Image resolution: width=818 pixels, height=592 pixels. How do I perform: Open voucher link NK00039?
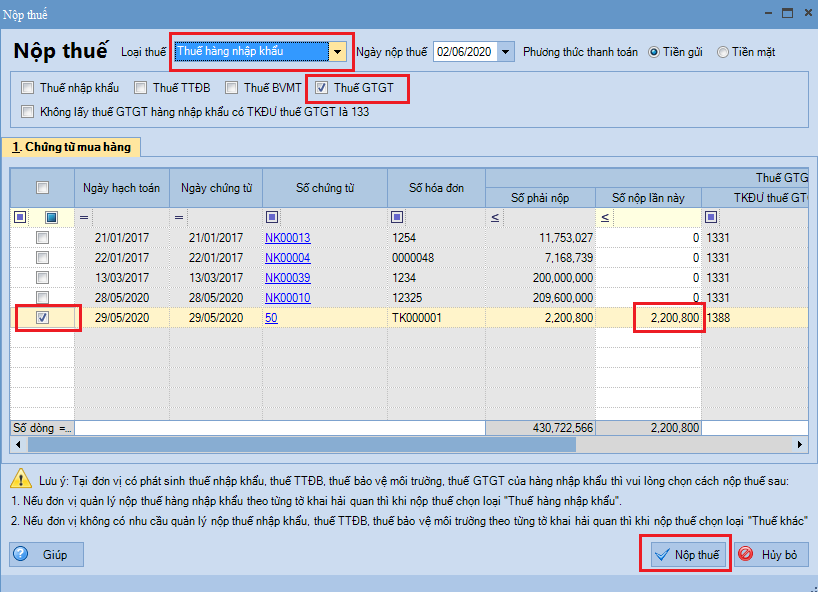(287, 278)
